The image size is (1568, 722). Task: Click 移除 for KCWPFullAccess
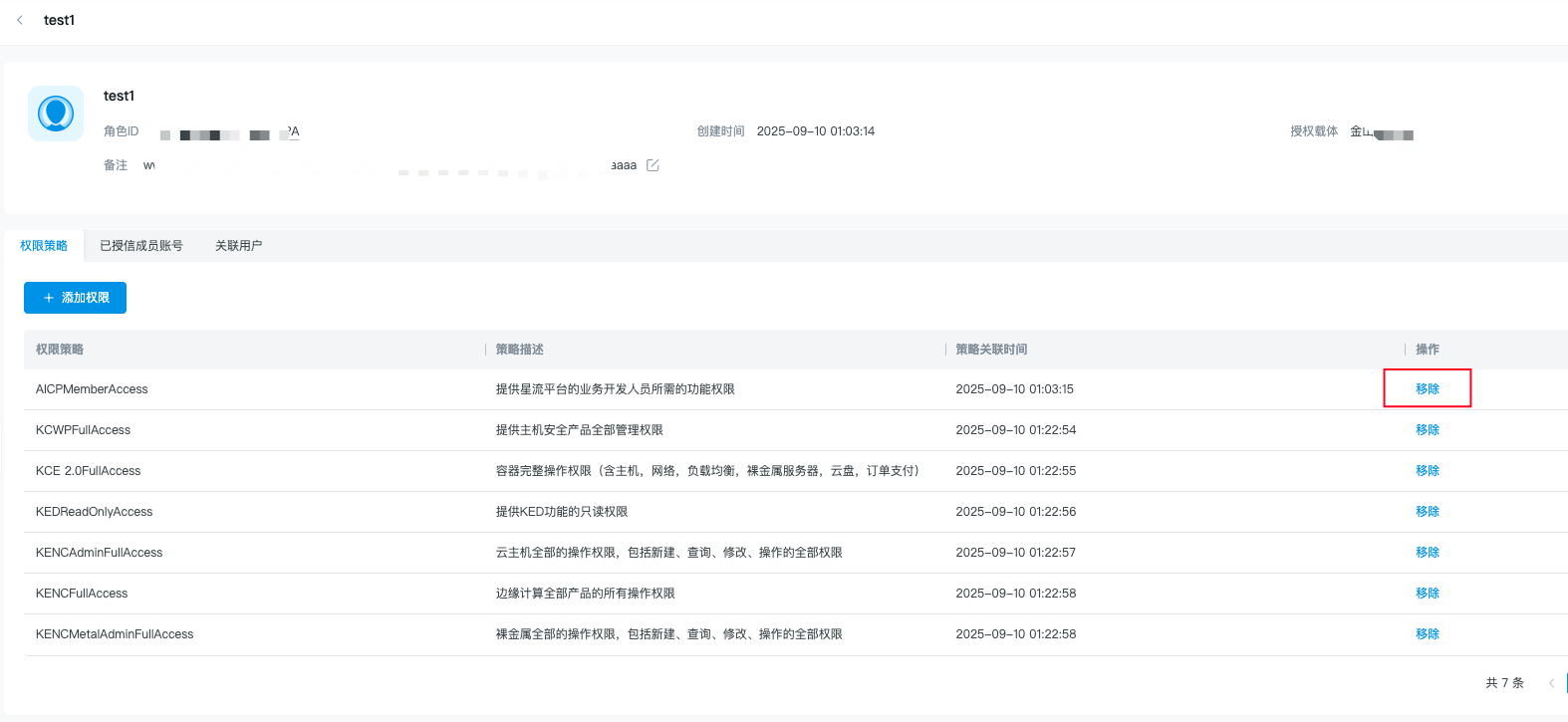coord(1427,430)
